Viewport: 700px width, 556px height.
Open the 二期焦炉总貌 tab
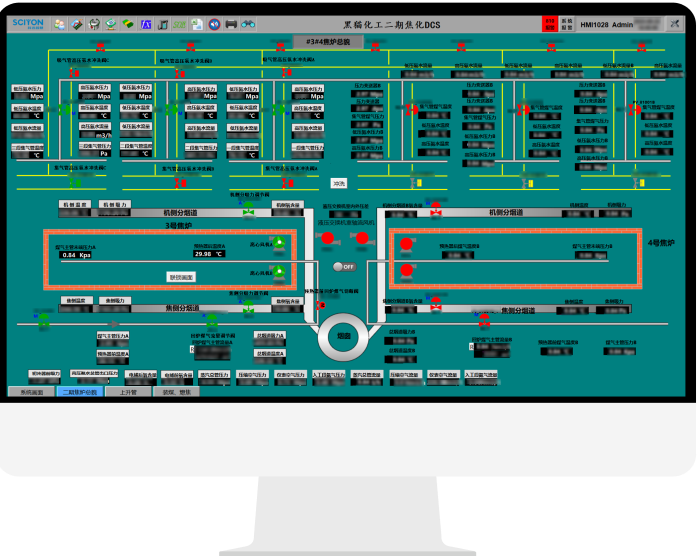coord(80,392)
